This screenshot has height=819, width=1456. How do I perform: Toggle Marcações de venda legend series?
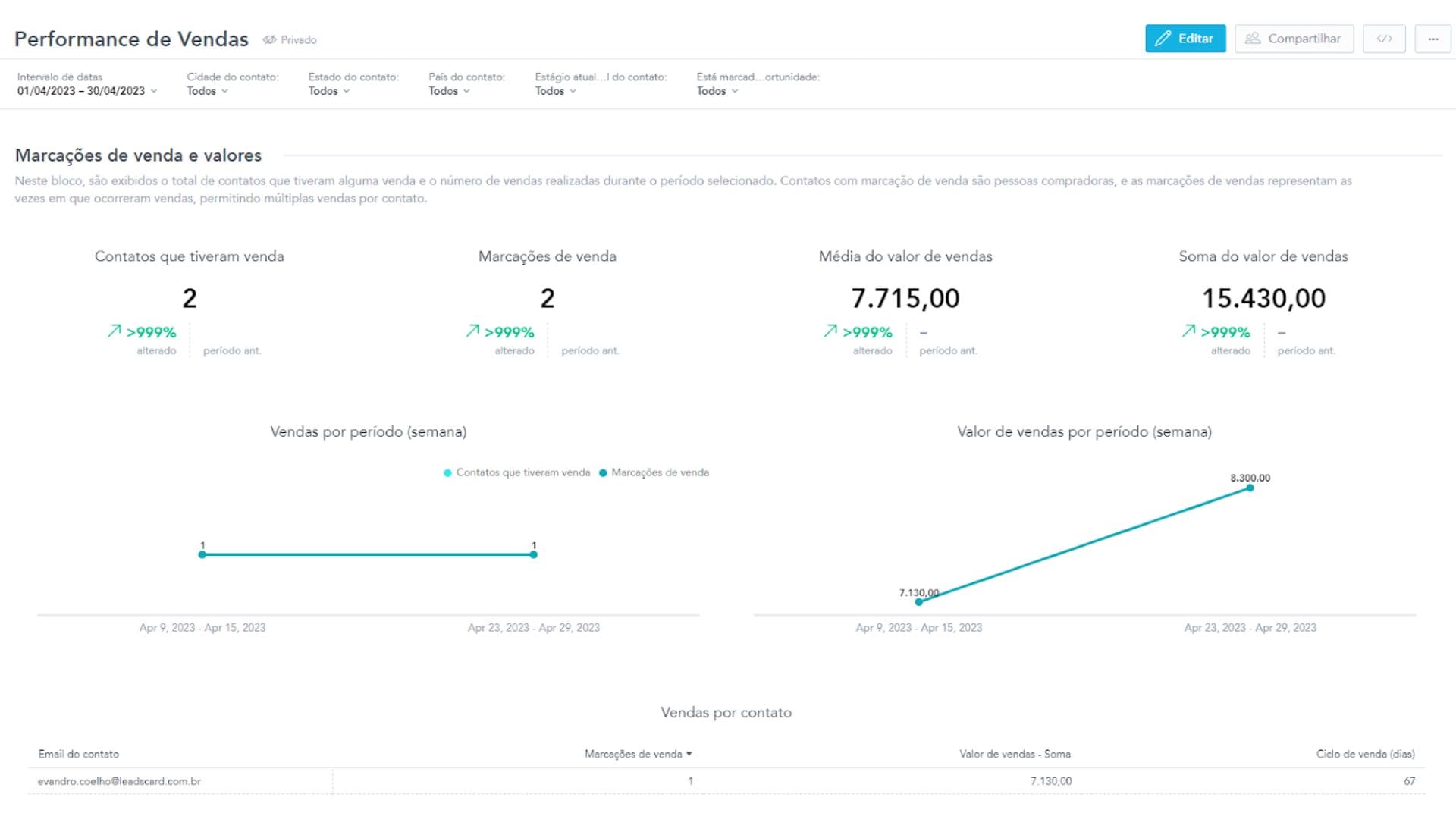[654, 473]
